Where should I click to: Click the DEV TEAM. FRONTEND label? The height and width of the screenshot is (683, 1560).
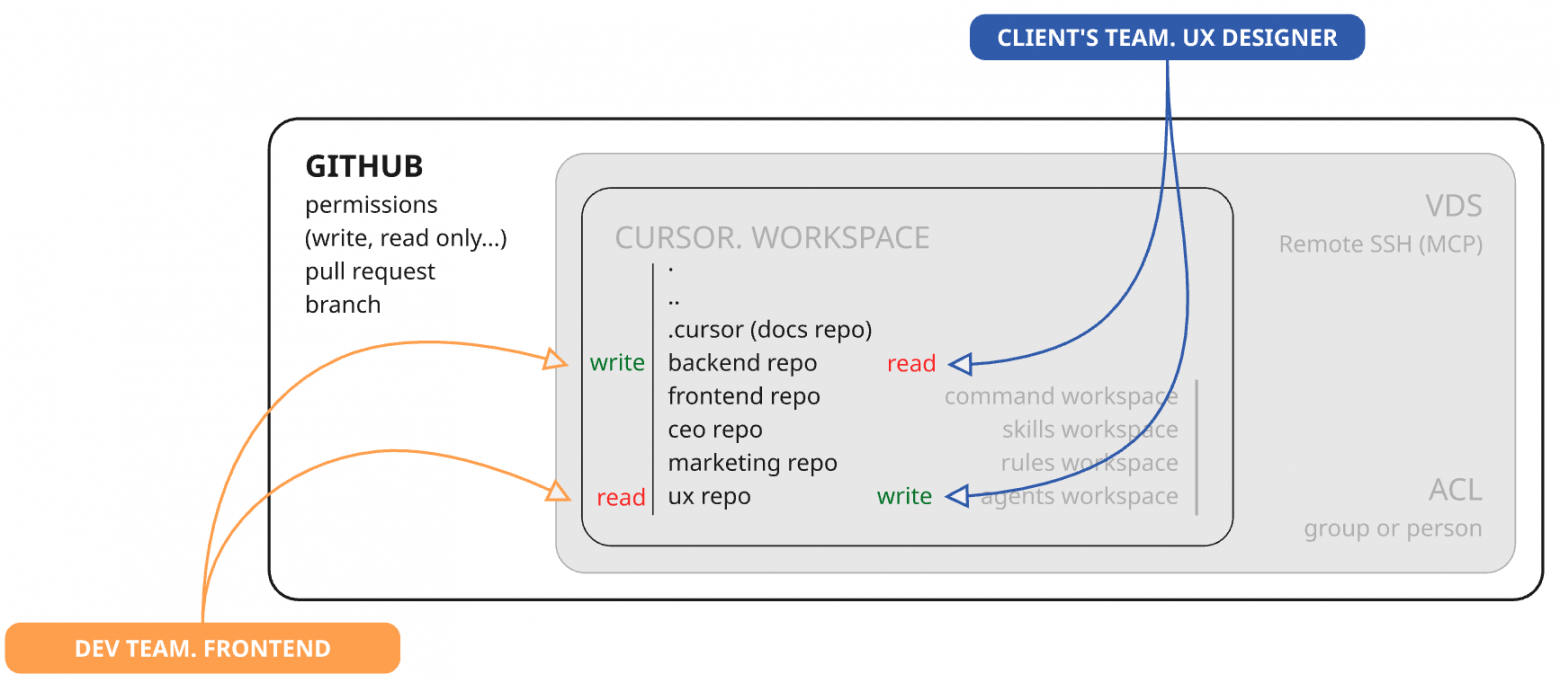point(202,648)
